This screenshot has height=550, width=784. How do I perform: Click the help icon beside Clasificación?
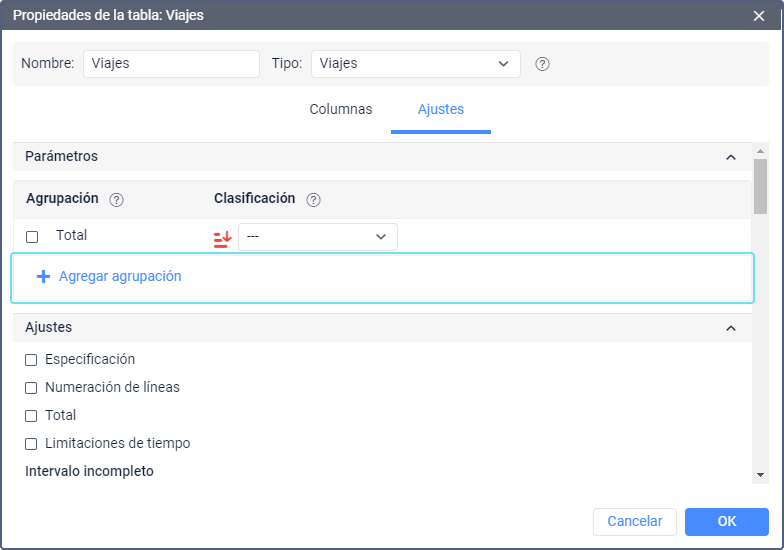(313, 199)
